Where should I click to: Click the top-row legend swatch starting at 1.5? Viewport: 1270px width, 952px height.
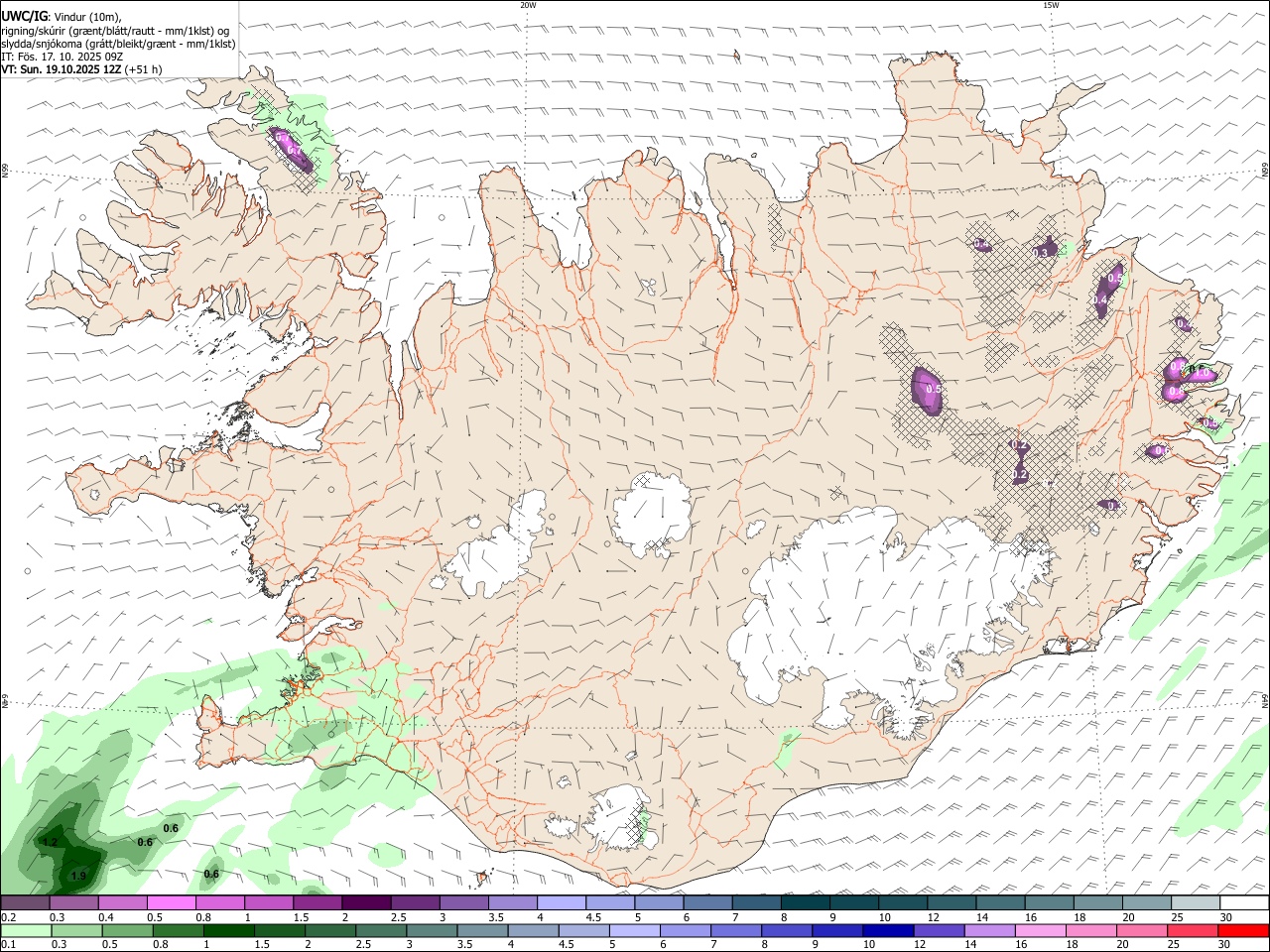coord(317,903)
